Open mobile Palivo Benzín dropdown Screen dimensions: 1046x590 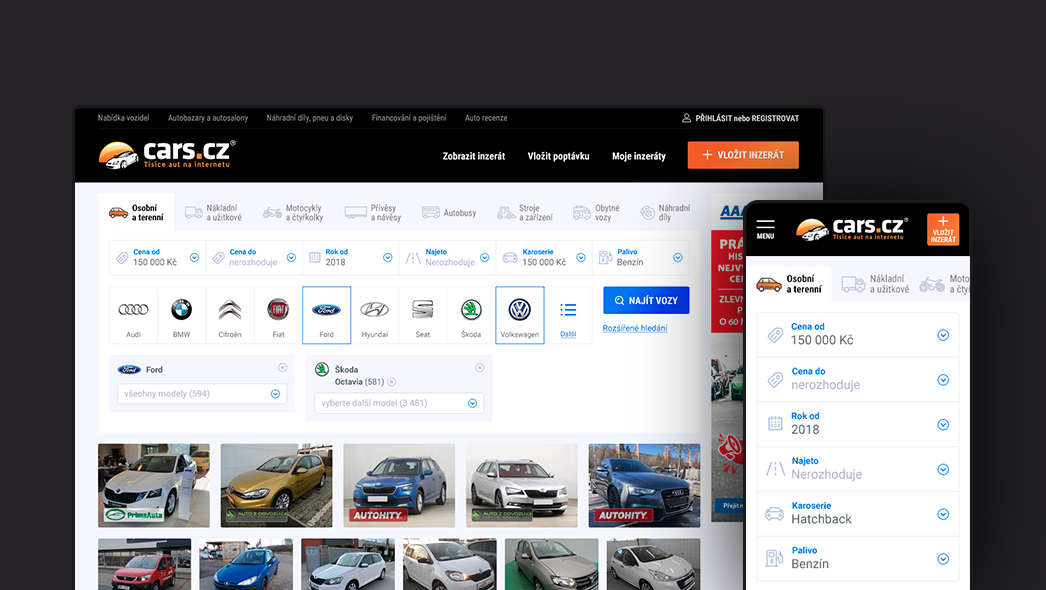[858, 558]
